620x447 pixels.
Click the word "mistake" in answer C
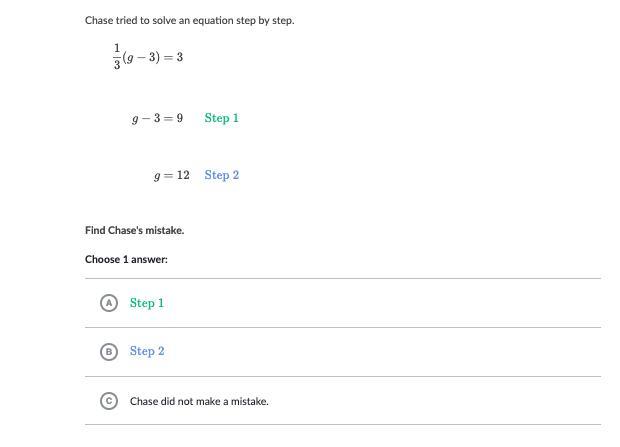click(x=248, y=401)
